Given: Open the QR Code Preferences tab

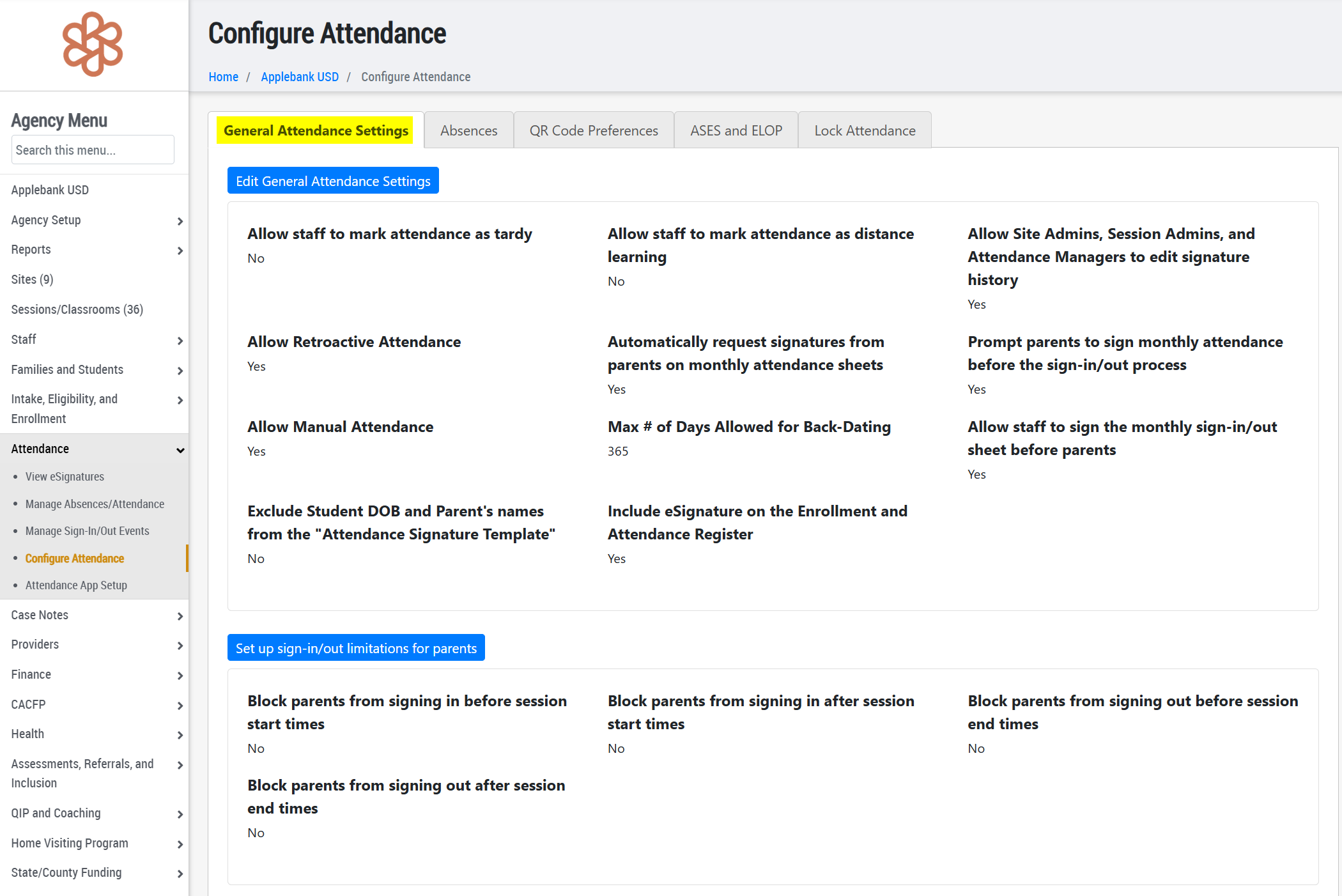Looking at the screenshot, I should click(593, 130).
